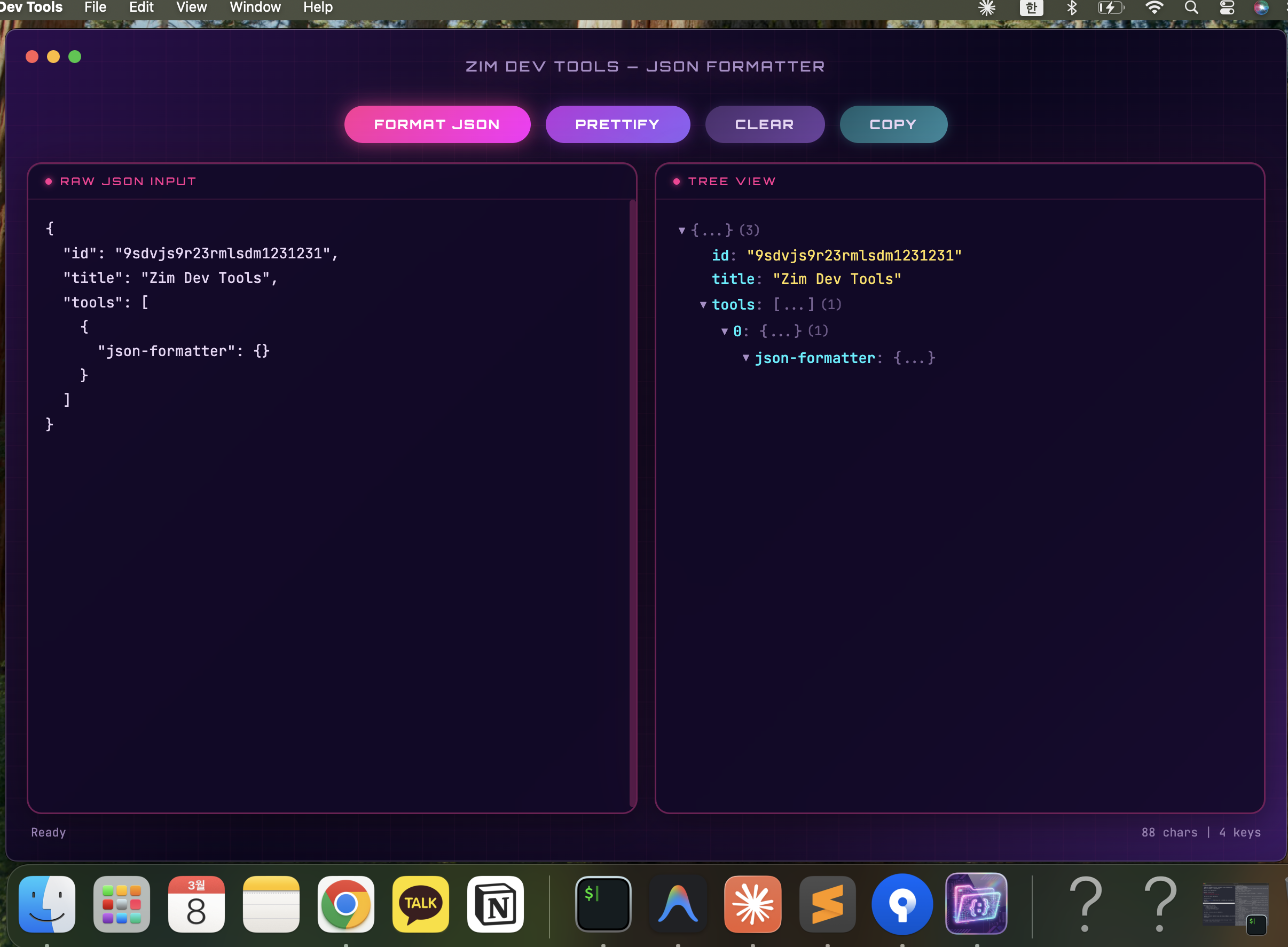1288x947 pixels.
Task: Launch Terminal from the dock
Action: [603, 903]
